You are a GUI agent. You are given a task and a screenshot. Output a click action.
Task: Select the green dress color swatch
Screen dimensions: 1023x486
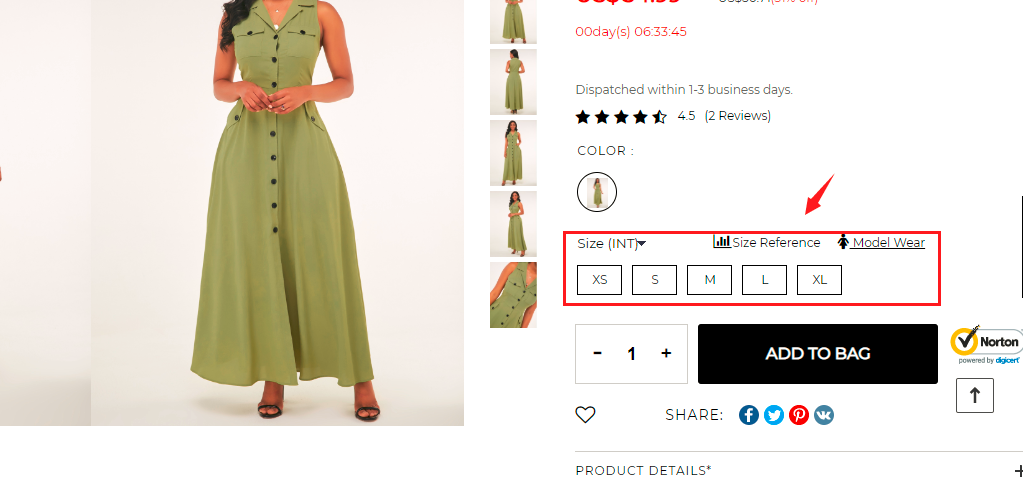(x=597, y=191)
